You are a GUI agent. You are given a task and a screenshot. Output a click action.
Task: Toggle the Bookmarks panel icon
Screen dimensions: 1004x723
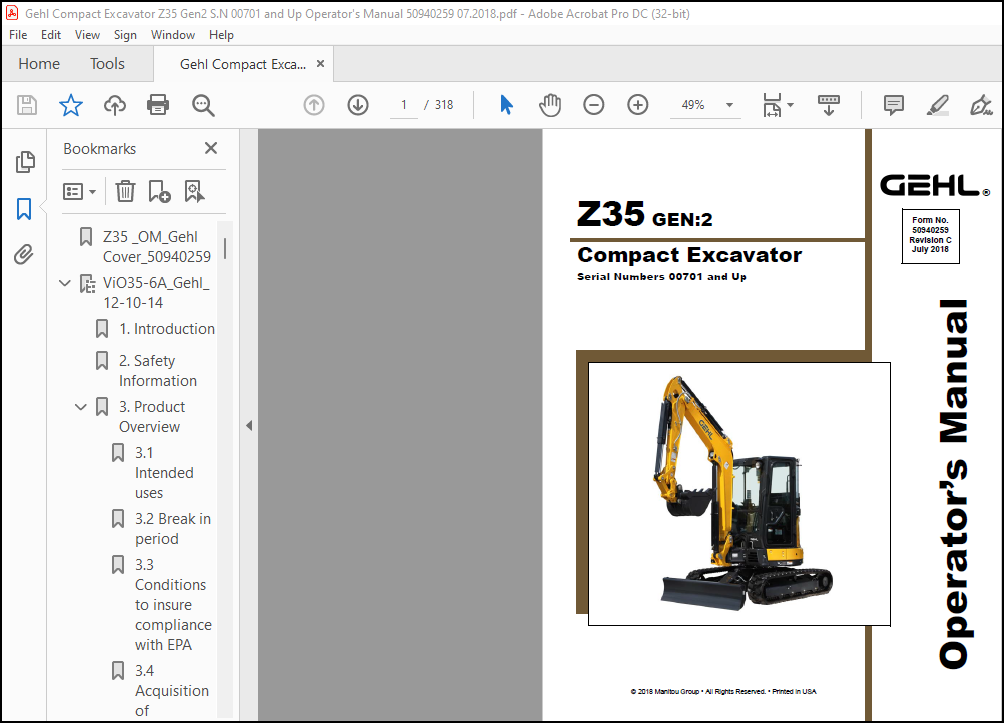[x=24, y=209]
